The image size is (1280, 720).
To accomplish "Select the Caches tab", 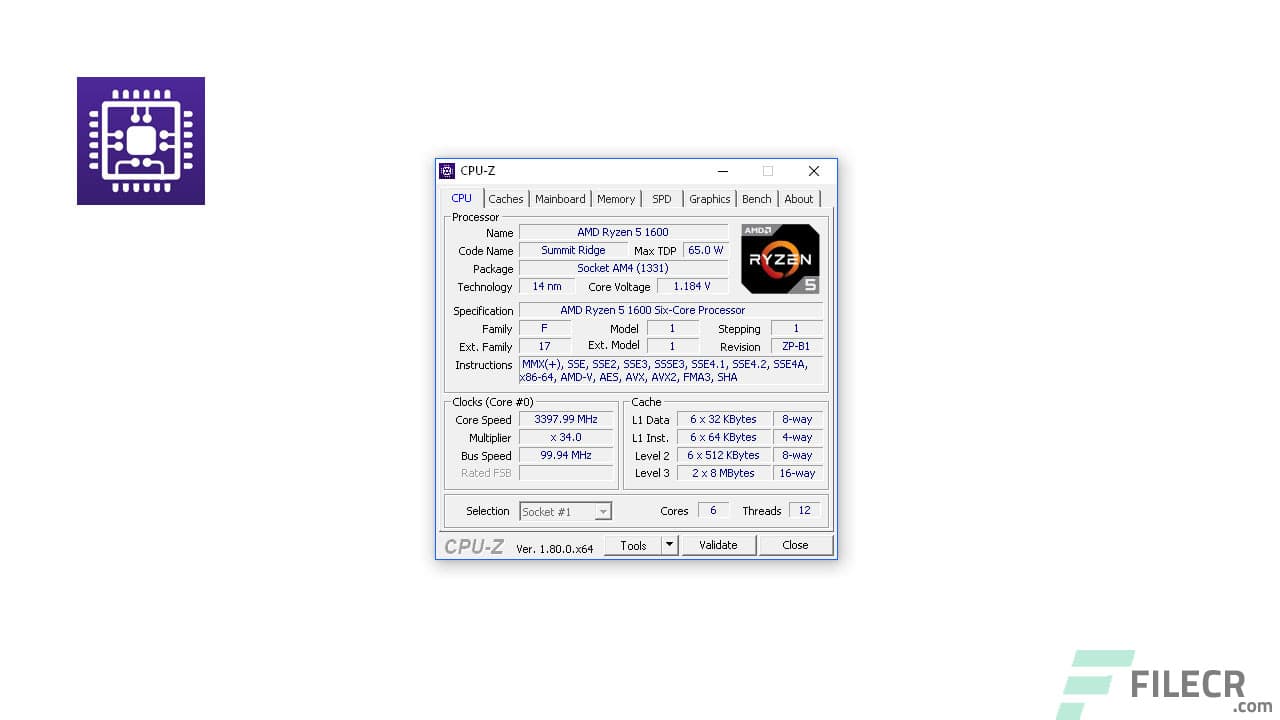I will (505, 198).
